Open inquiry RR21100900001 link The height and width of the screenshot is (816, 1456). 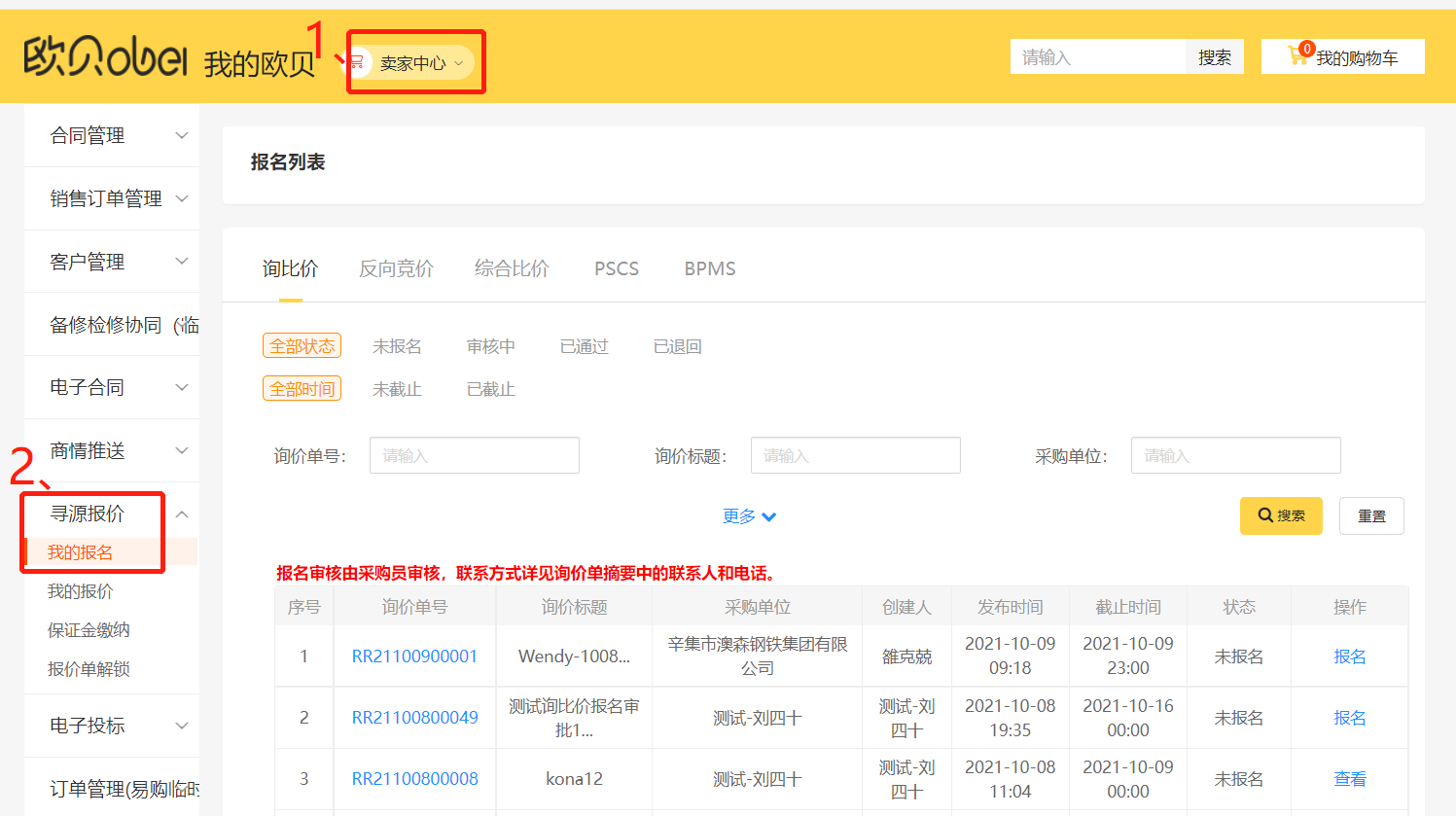[414, 656]
